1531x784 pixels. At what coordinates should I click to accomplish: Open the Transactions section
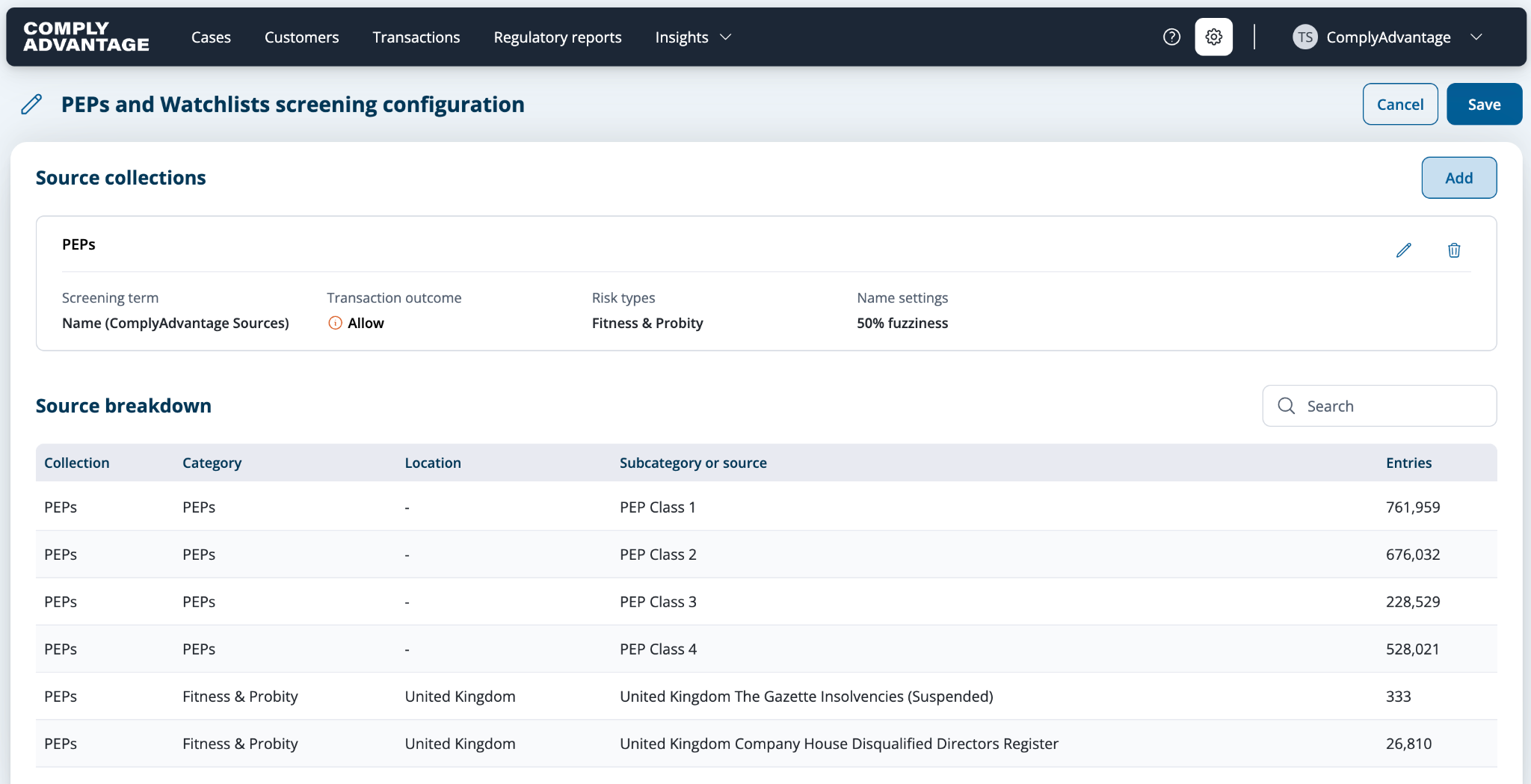(416, 37)
